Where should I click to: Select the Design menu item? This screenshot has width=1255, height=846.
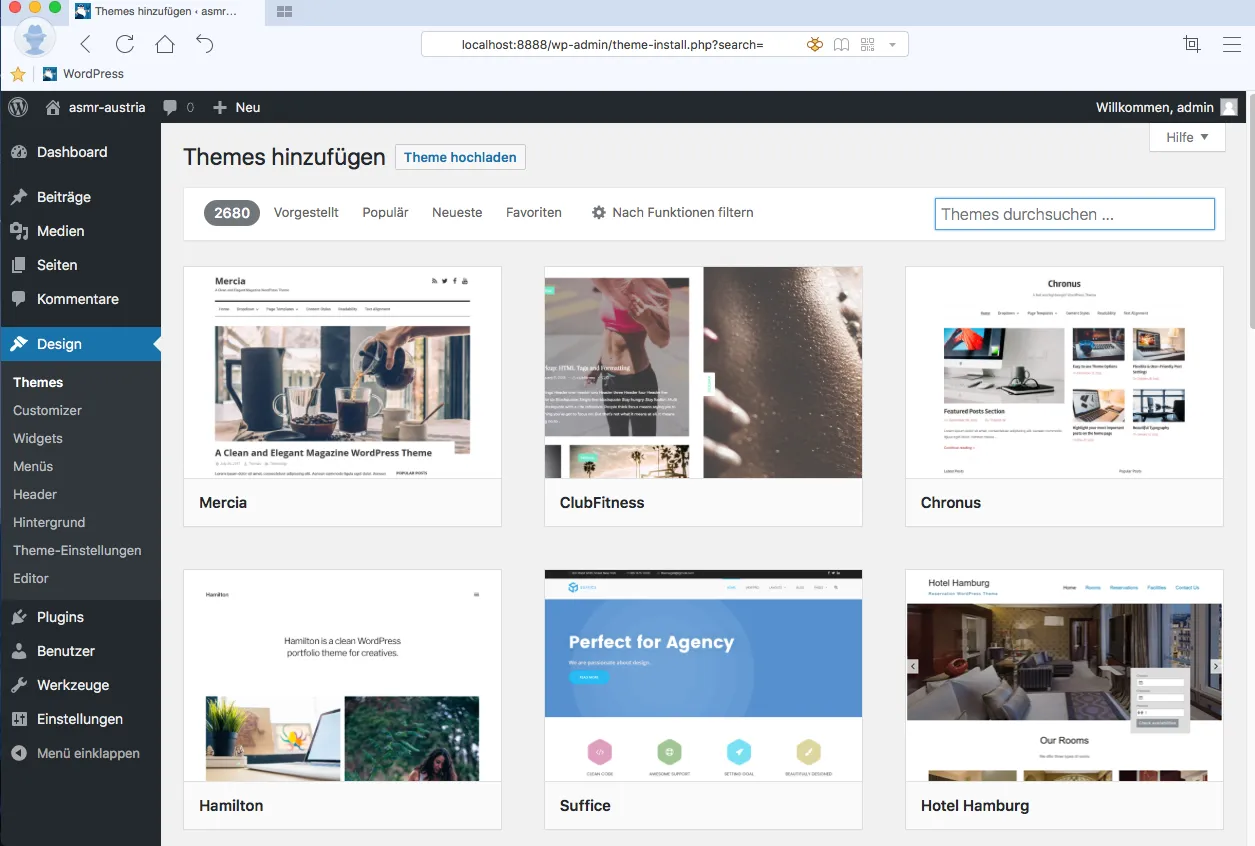pyautogui.click(x=80, y=344)
